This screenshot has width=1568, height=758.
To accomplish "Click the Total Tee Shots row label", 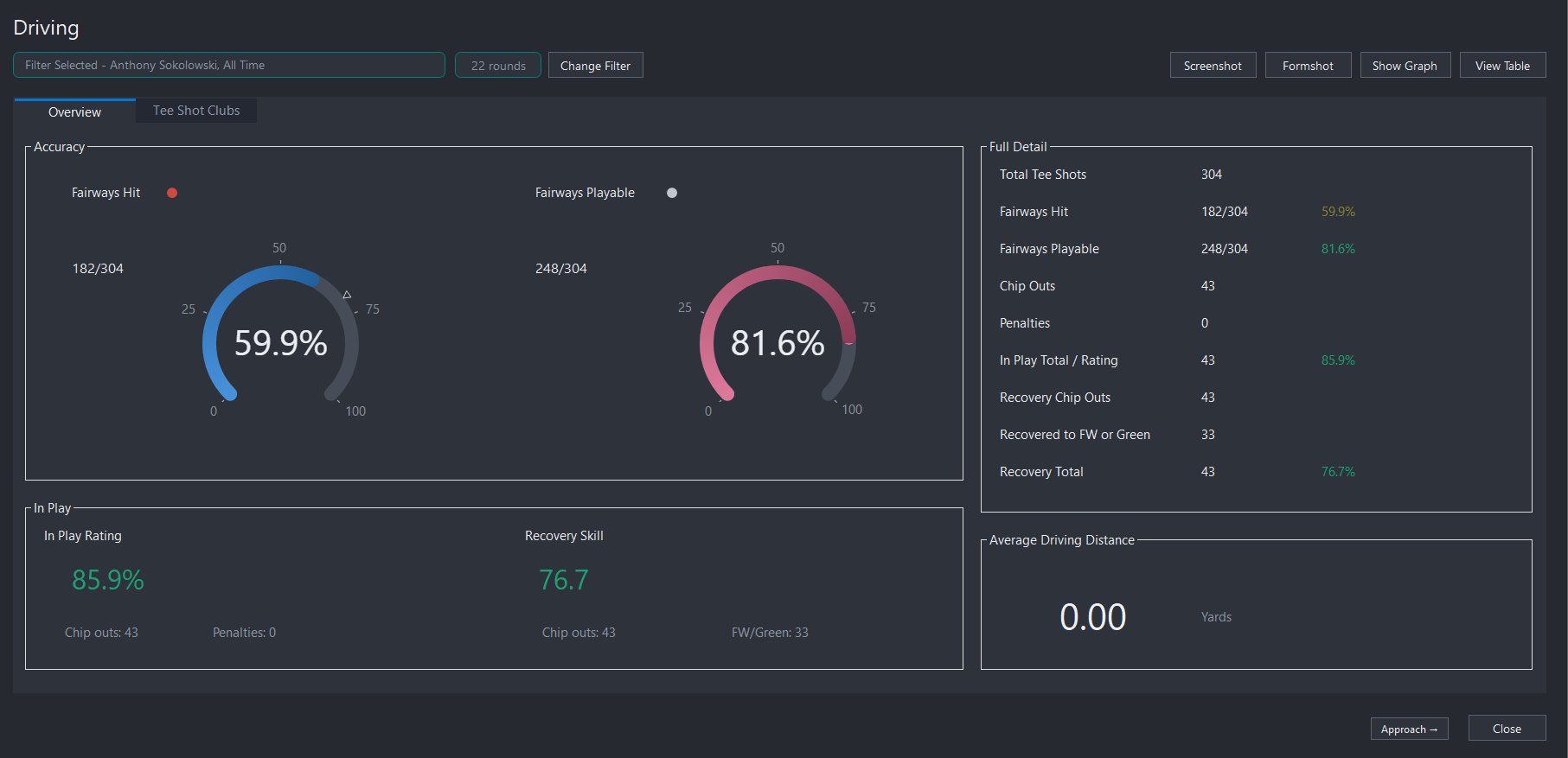I will (x=1043, y=175).
